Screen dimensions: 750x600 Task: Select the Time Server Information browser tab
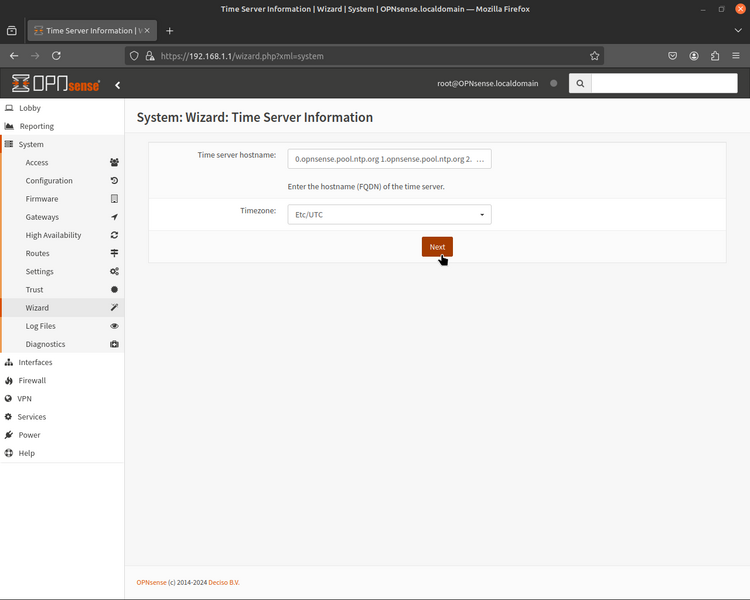tap(92, 31)
